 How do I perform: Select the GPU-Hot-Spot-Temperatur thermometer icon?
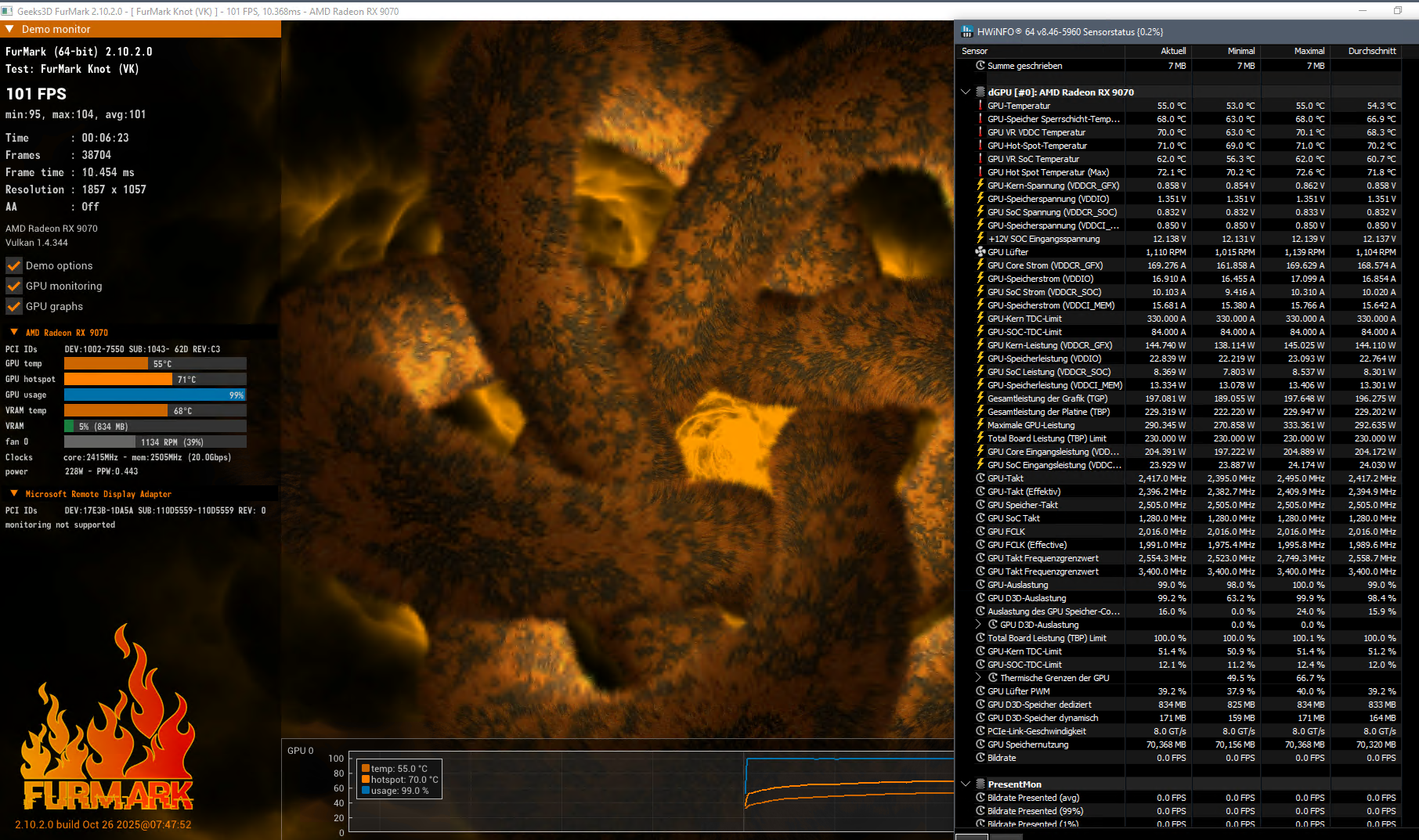980,146
